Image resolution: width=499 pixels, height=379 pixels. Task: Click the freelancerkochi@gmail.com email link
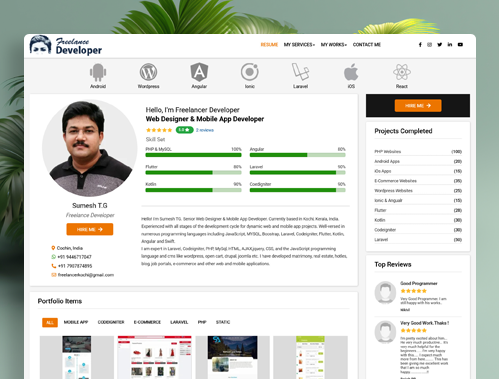pos(86,275)
